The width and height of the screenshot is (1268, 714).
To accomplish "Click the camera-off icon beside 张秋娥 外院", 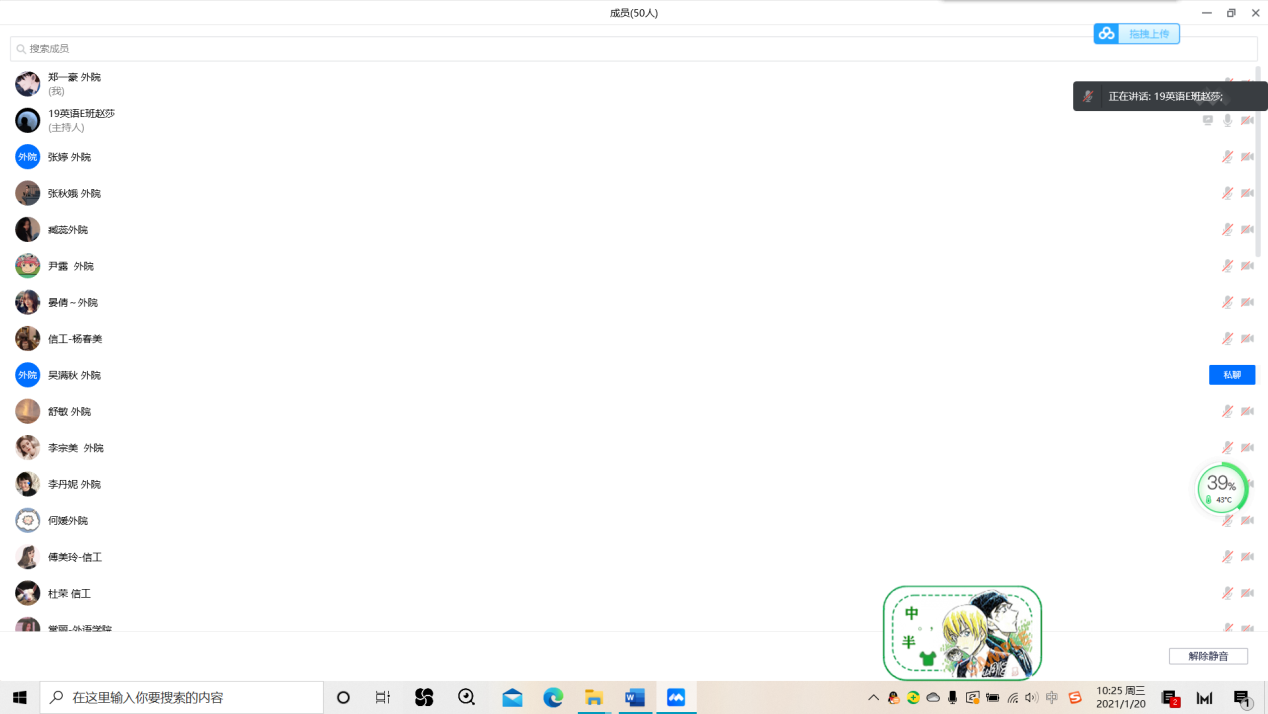I will (x=1247, y=193).
